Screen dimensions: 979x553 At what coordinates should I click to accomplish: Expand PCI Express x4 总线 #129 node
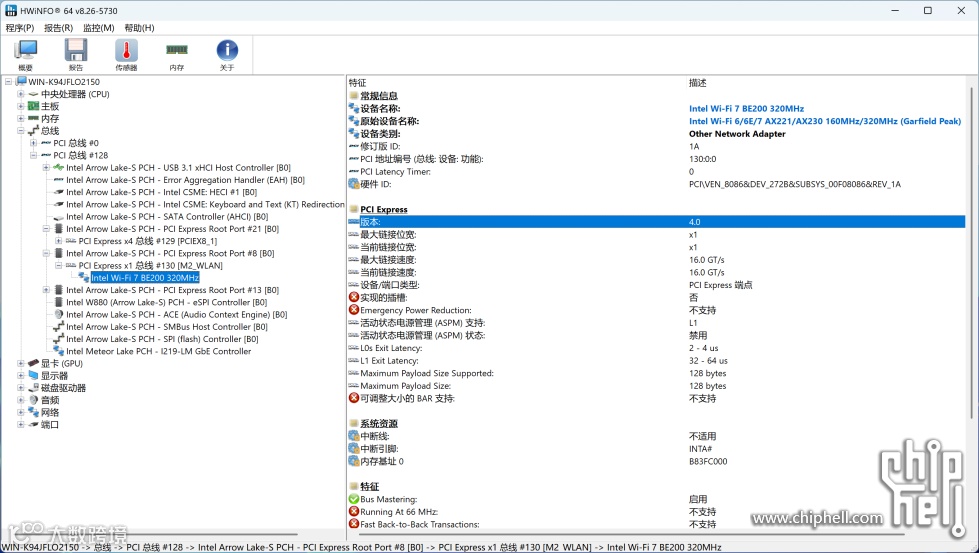58,241
